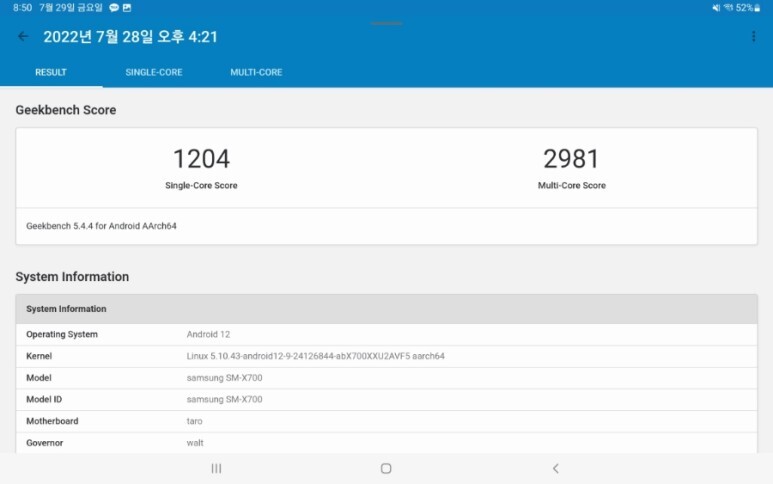Screen dimensions: 773x484
Task: Tap the image notification icon in status bar
Action: (127, 8)
